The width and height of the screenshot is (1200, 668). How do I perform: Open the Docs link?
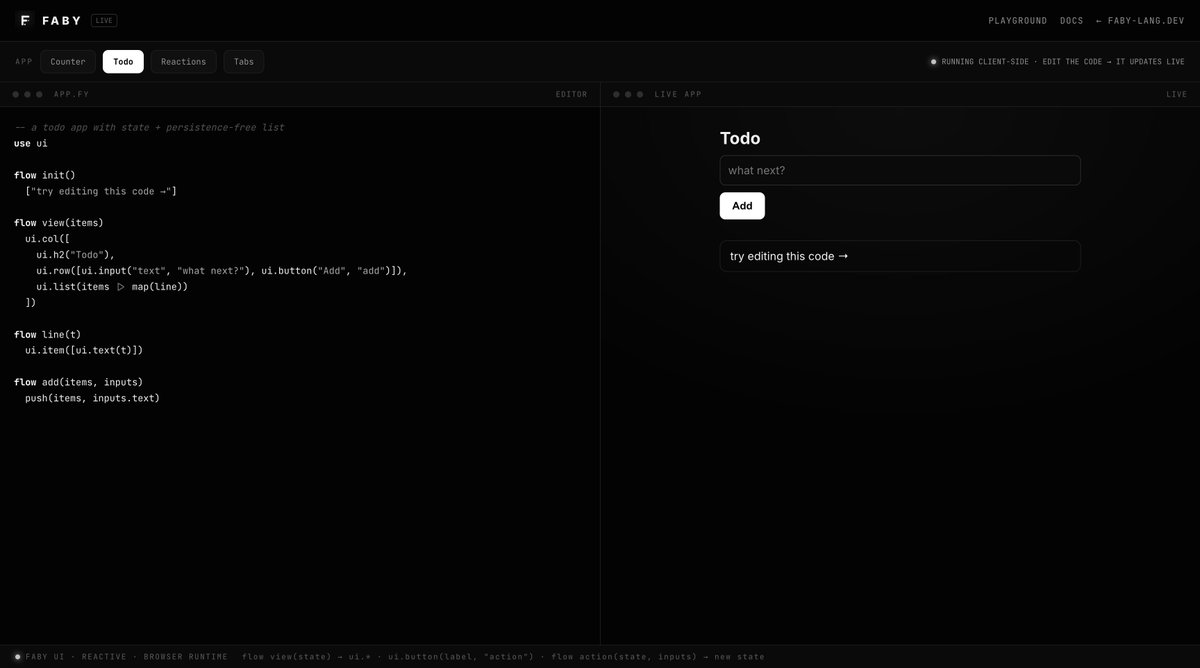[1072, 21]
